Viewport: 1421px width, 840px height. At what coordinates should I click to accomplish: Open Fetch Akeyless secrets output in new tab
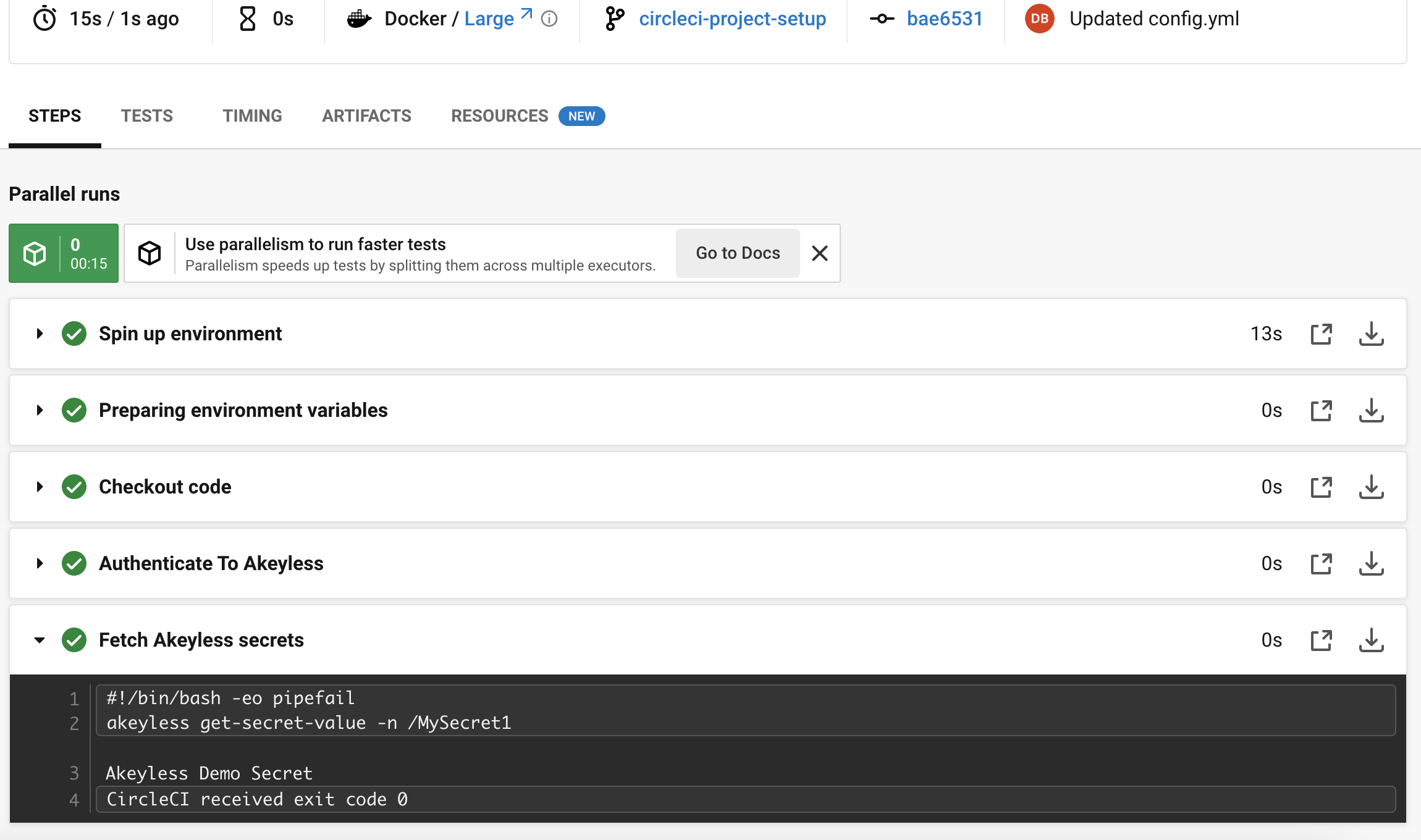pyautogui.click(x=1322, y=640)
